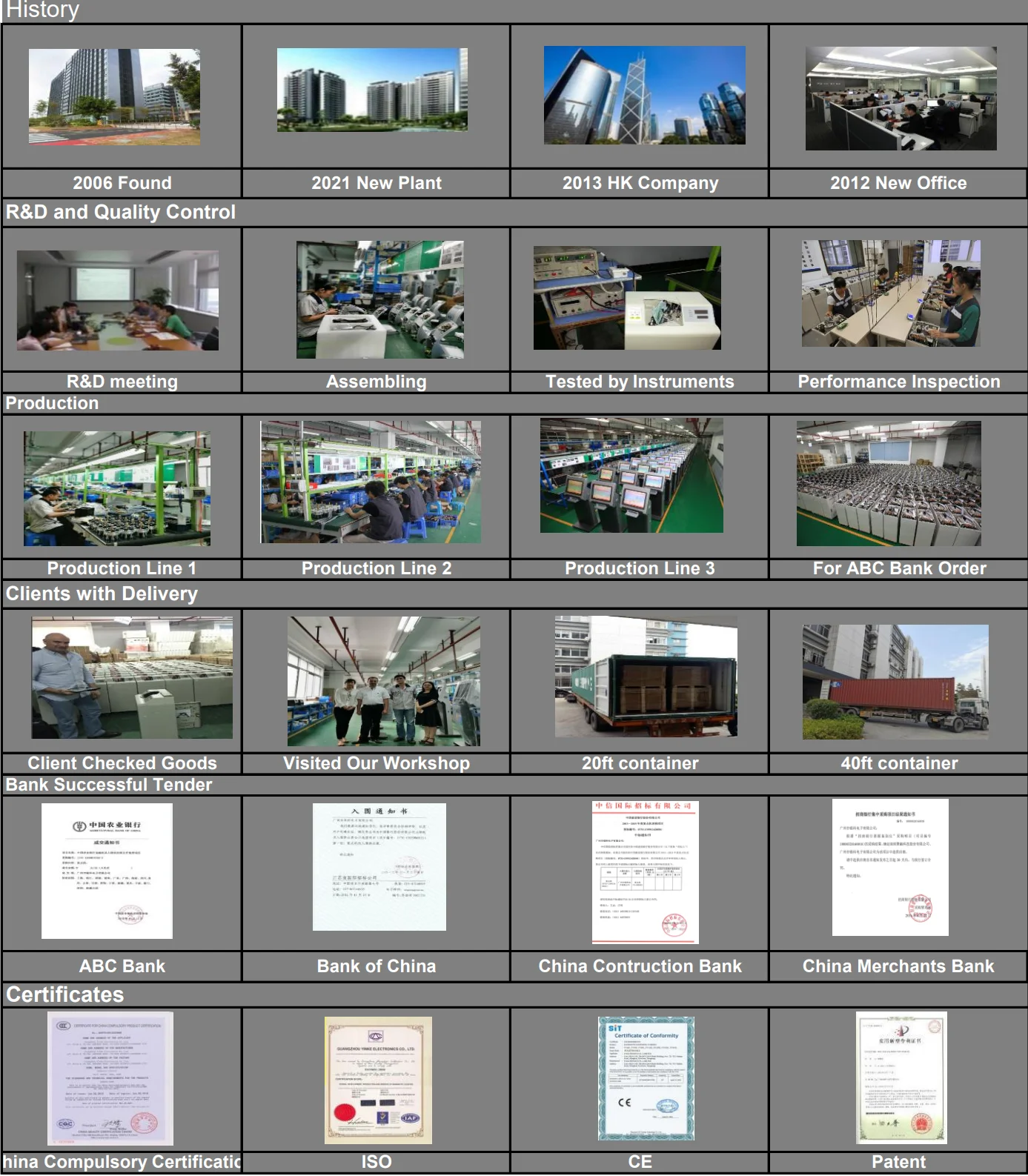The image size is (1028, 1176).
Task: Open the Visited Our Workshop group photo
Action: 384,681
